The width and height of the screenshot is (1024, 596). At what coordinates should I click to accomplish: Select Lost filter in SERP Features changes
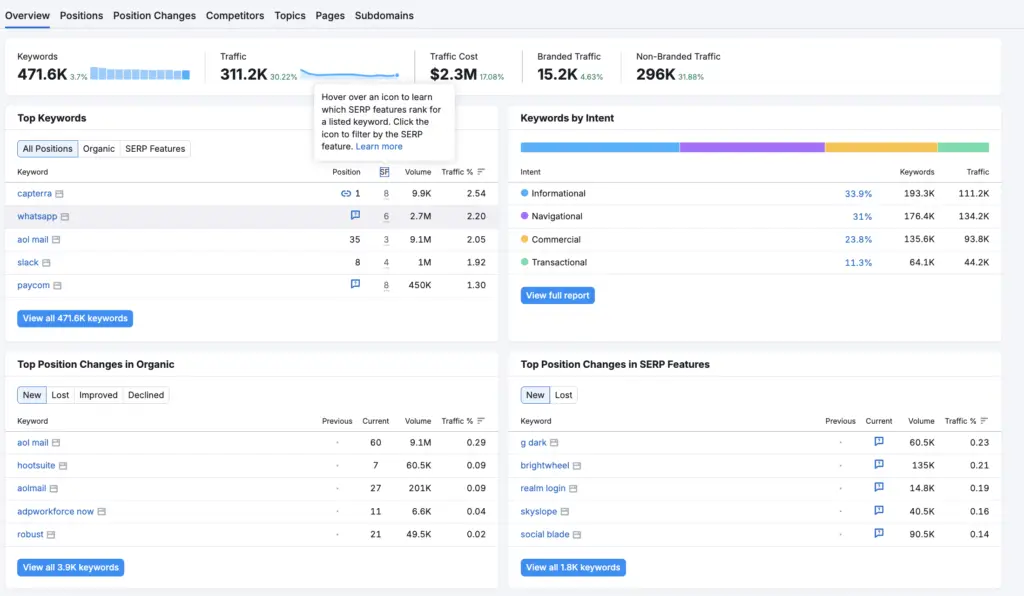tap(564, 395)
